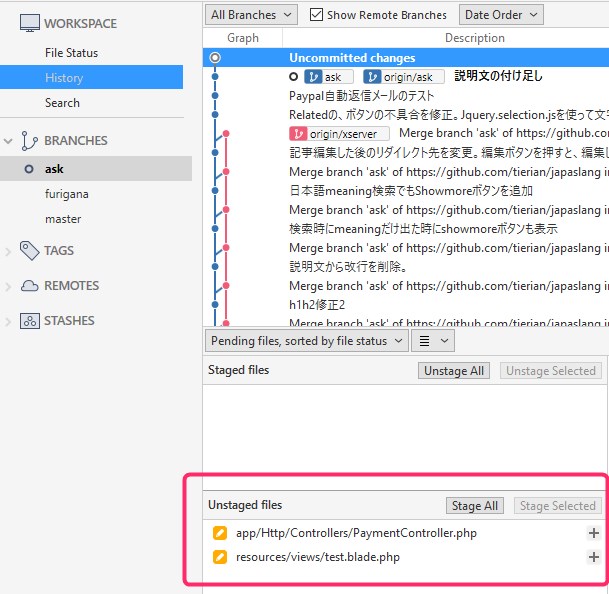Toggle the Show Remote Branches checkbox
The height and width of the screenshot is (594, 609).
click(317, 15)
